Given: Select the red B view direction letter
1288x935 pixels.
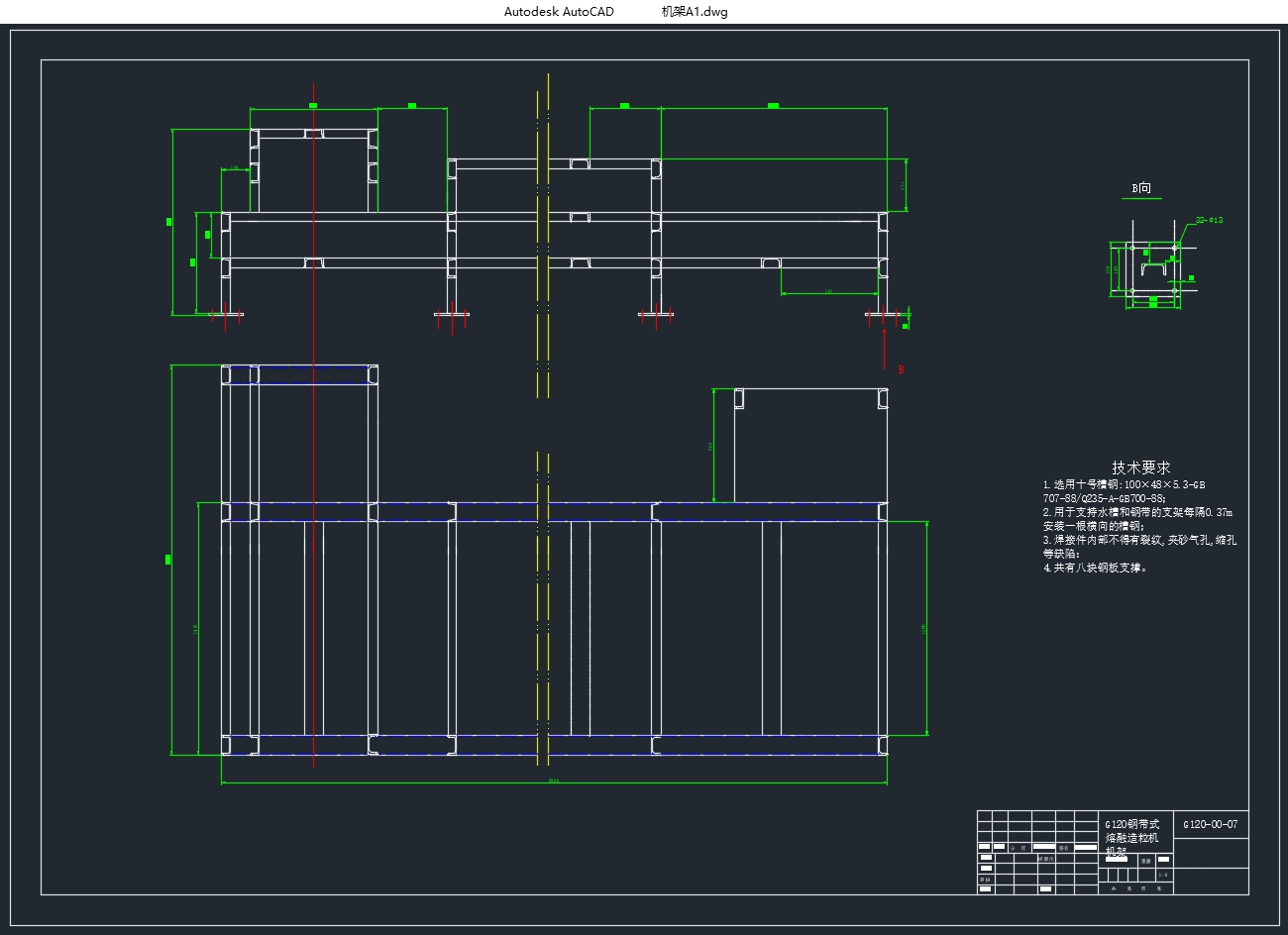Looking at the screenshot, I should tap(901, 369).
